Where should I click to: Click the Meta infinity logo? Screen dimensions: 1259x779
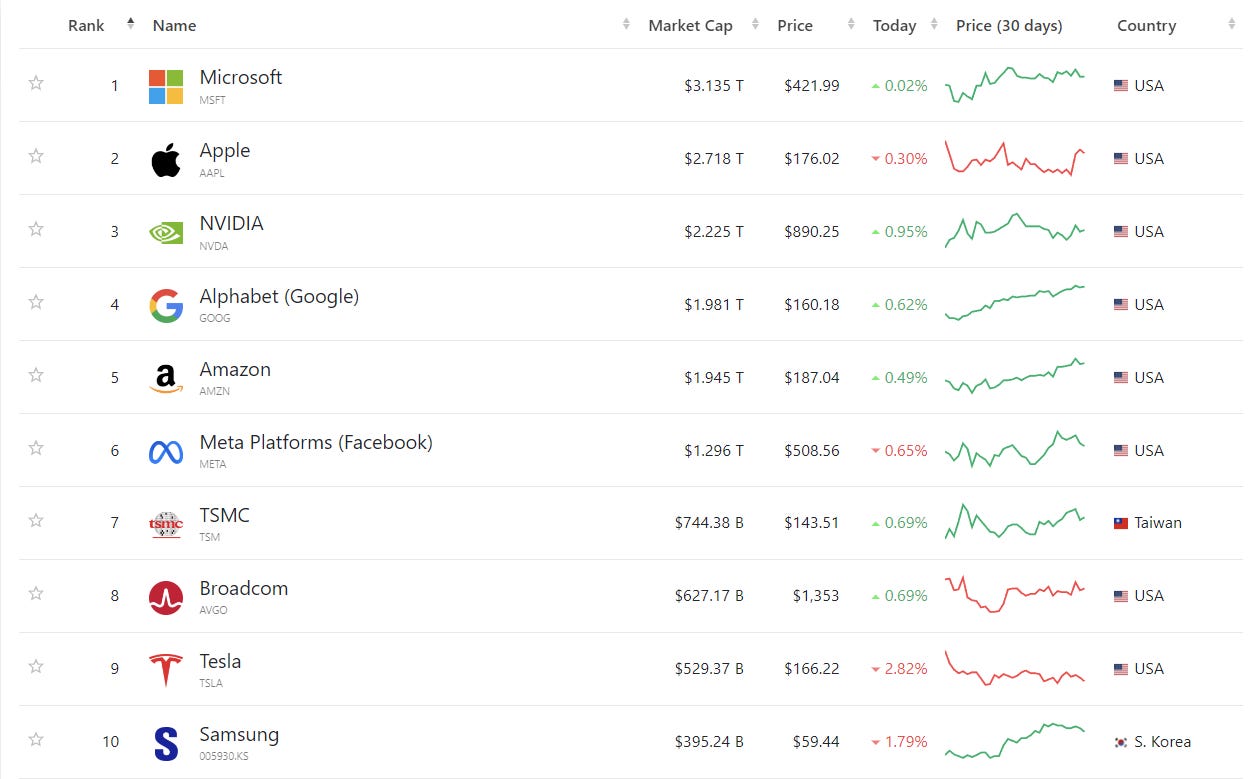[x=166, y=452]
